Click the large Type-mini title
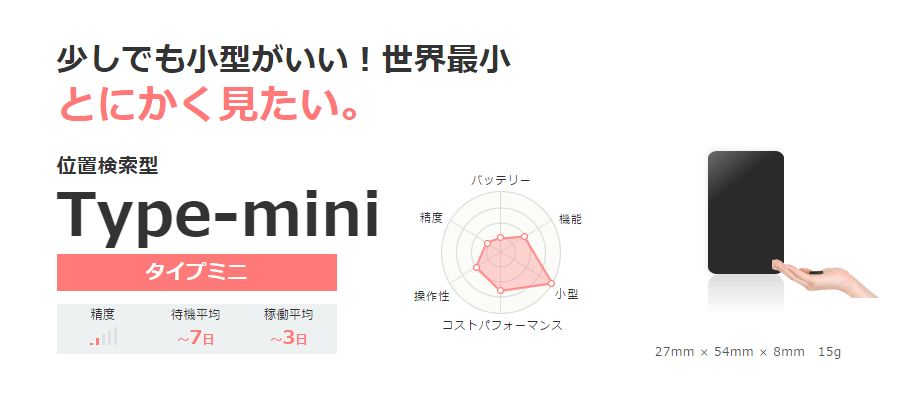Screen dimensions: 924x401 click(x=217, y=217)
